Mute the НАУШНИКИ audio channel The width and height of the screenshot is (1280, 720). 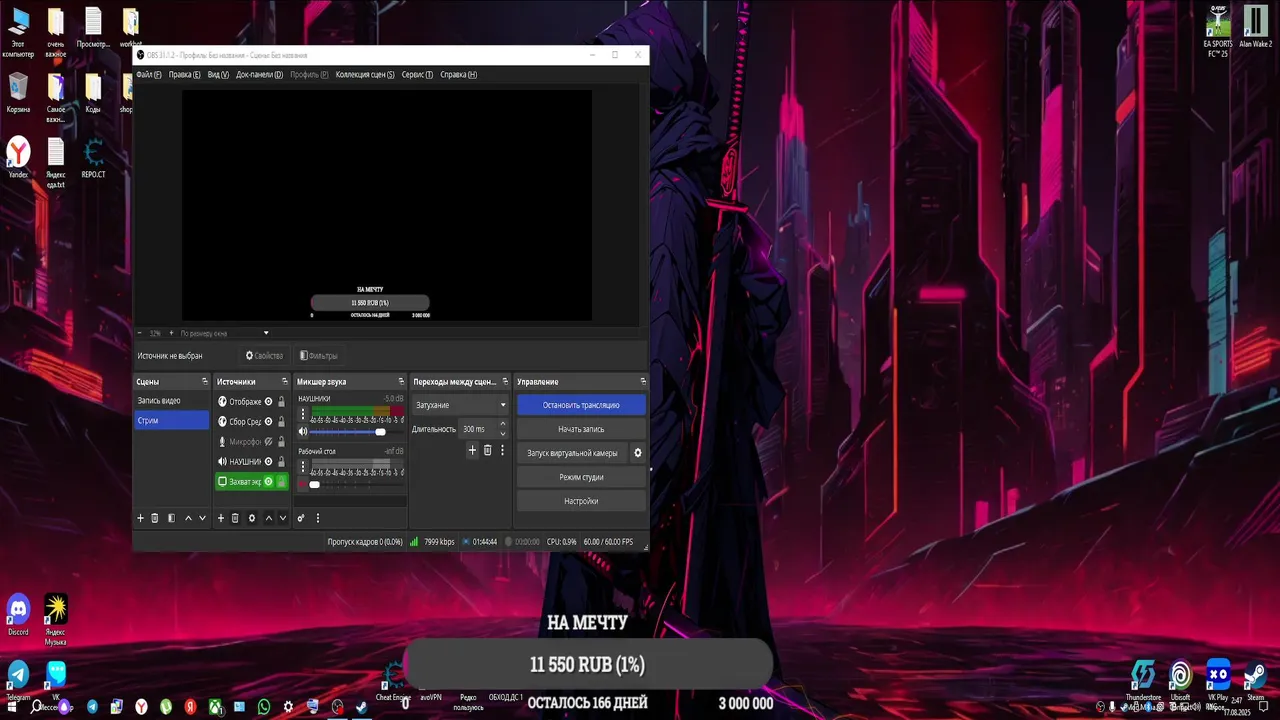(x=303, y=432)
